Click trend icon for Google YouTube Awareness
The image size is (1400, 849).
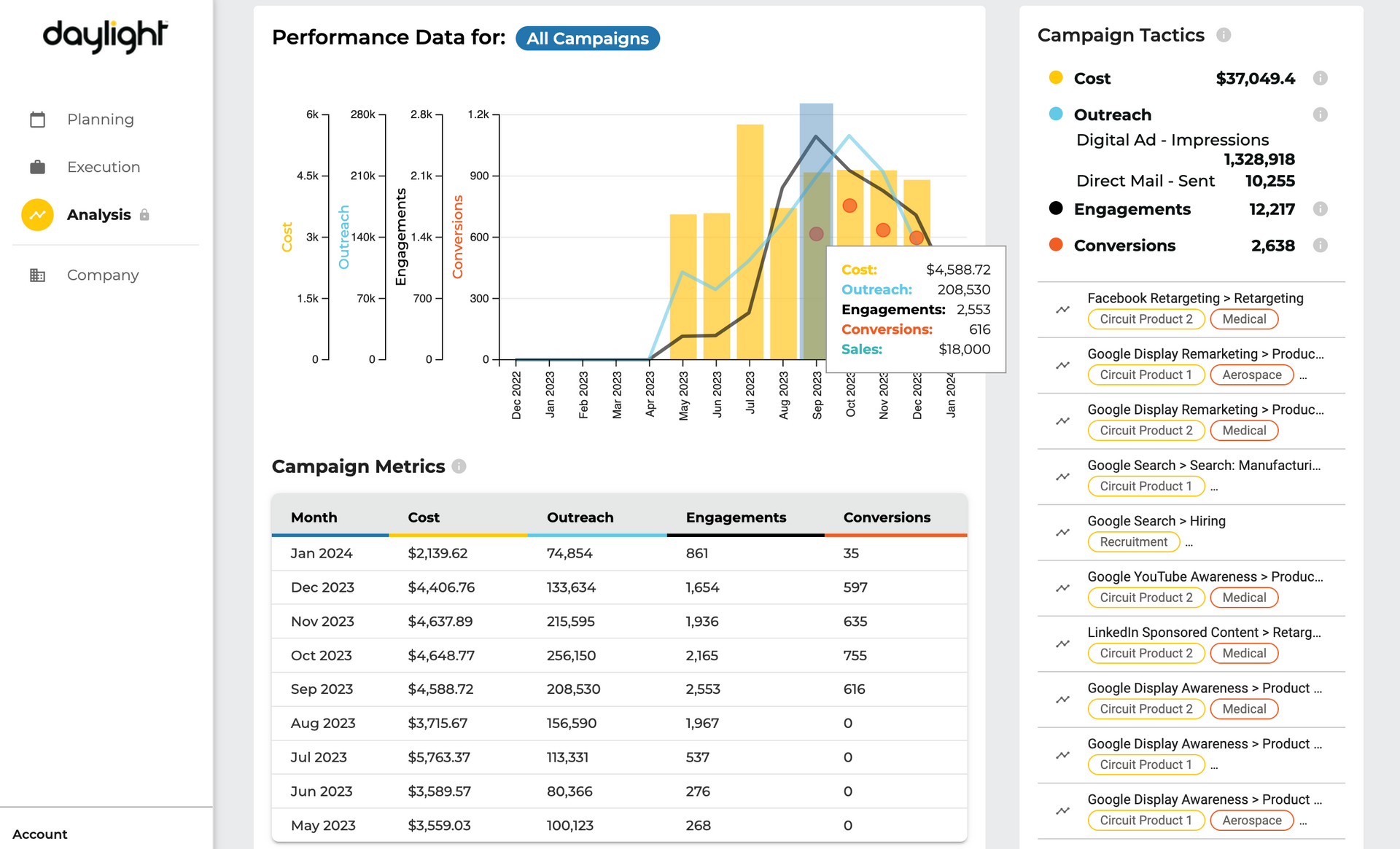(1063, 587)
